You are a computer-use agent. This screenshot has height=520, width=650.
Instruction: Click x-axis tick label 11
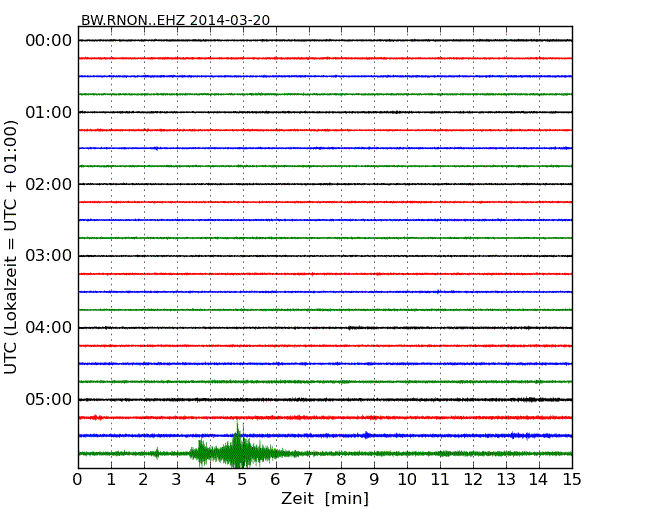440,480
